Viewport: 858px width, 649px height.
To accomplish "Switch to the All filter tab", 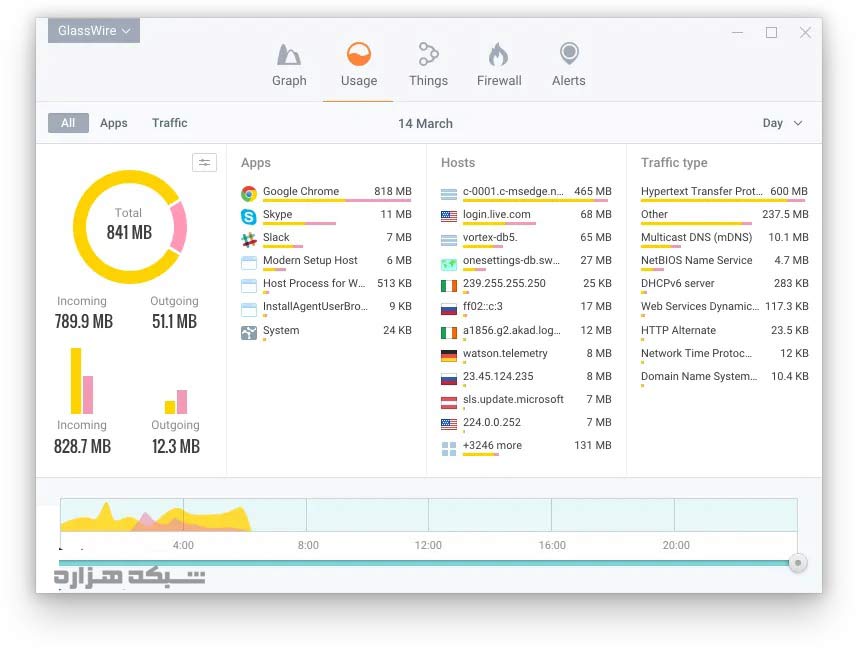I will click(x=68, y=123).
